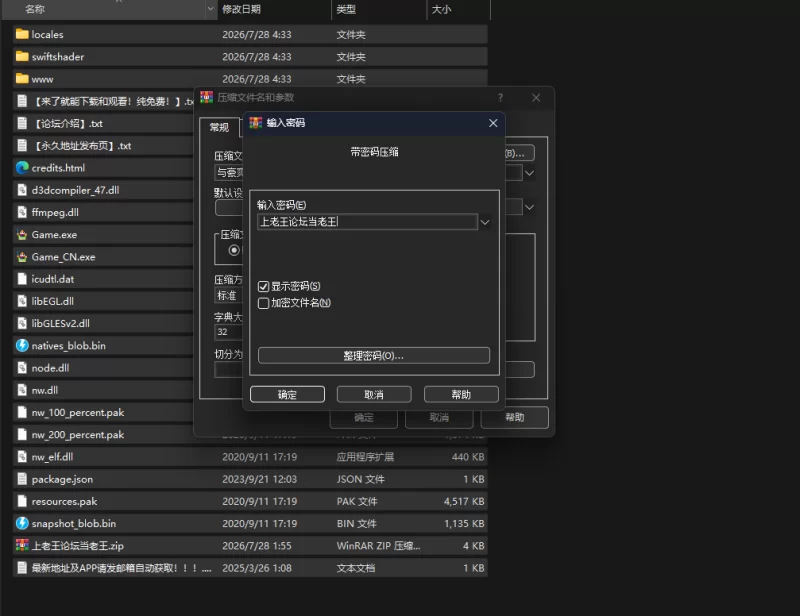Expand the archive name dropdown behind the dialog

pyautogui.click(x=530, y=173)
